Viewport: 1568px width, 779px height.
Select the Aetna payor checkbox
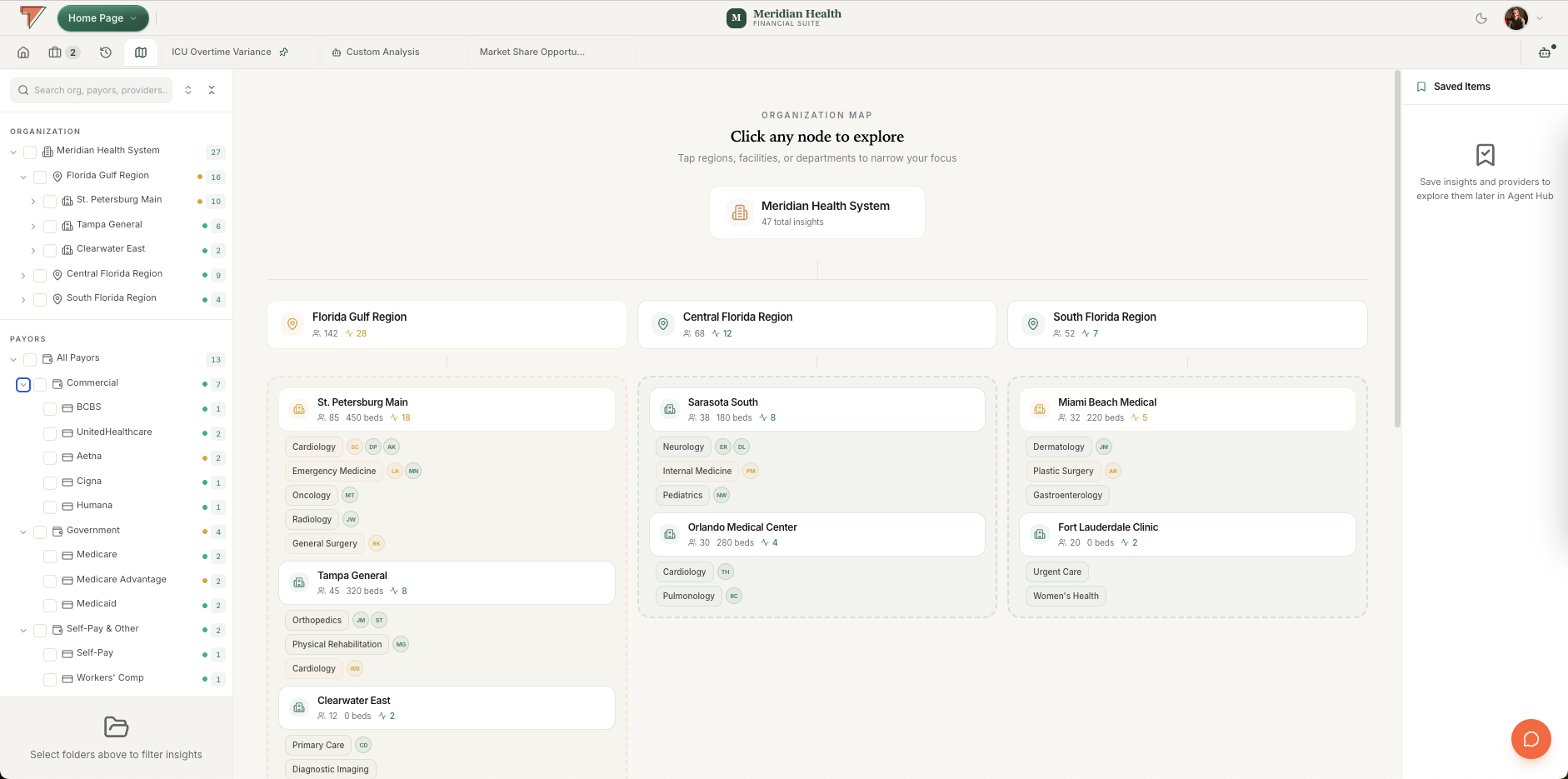(50, 457)
